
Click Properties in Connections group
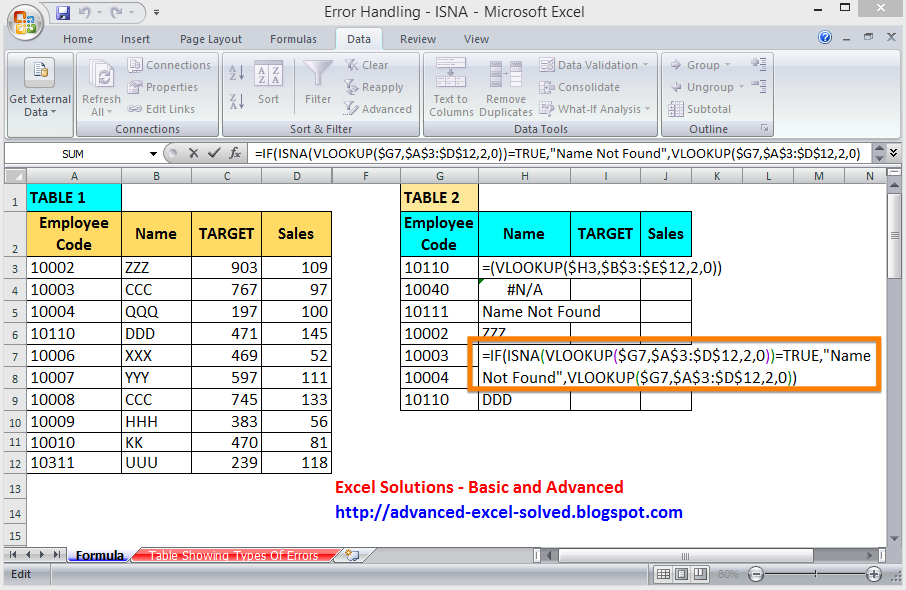coord(163,87)
